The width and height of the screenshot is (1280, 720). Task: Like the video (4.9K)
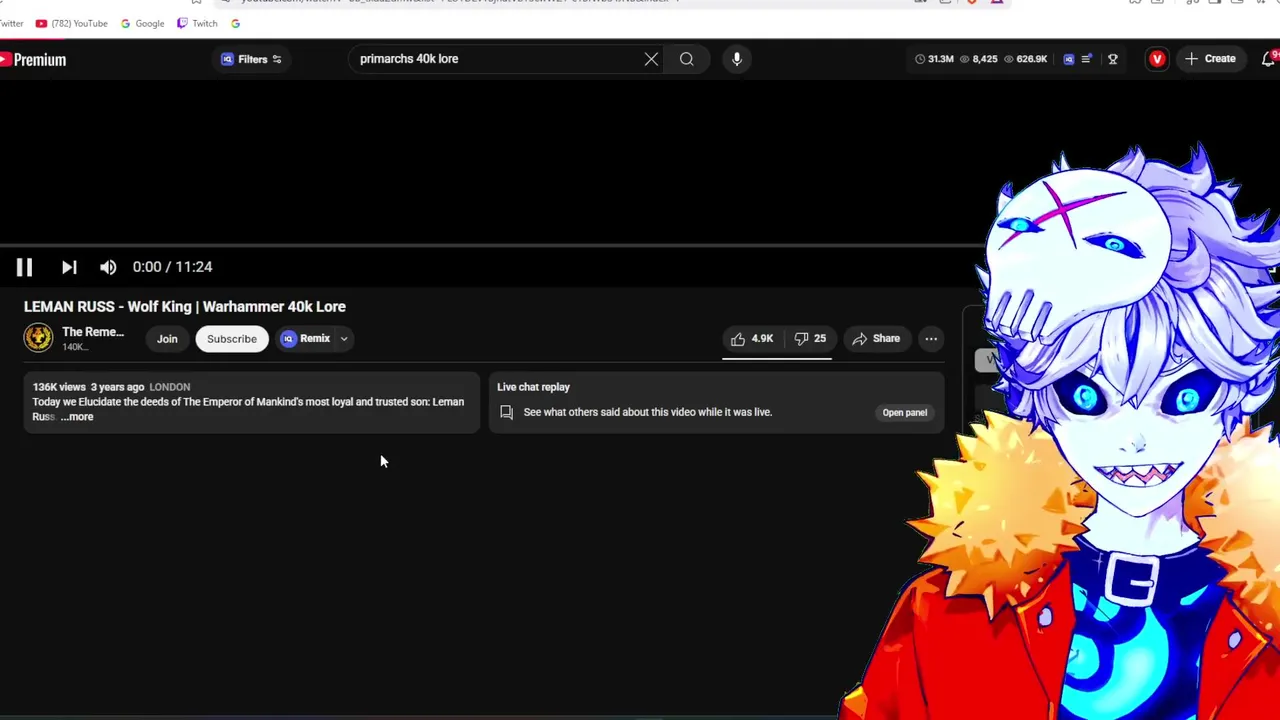(x=752, y=339)
